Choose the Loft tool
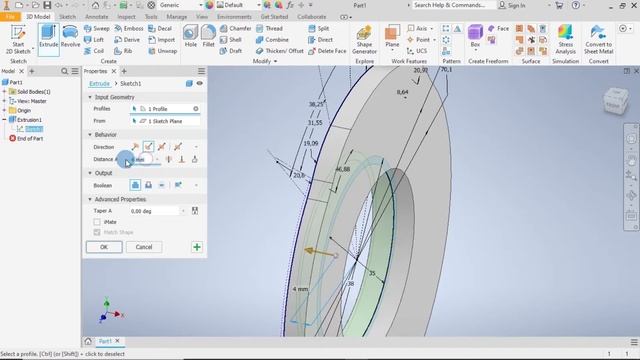 click(x=94, y=40)
